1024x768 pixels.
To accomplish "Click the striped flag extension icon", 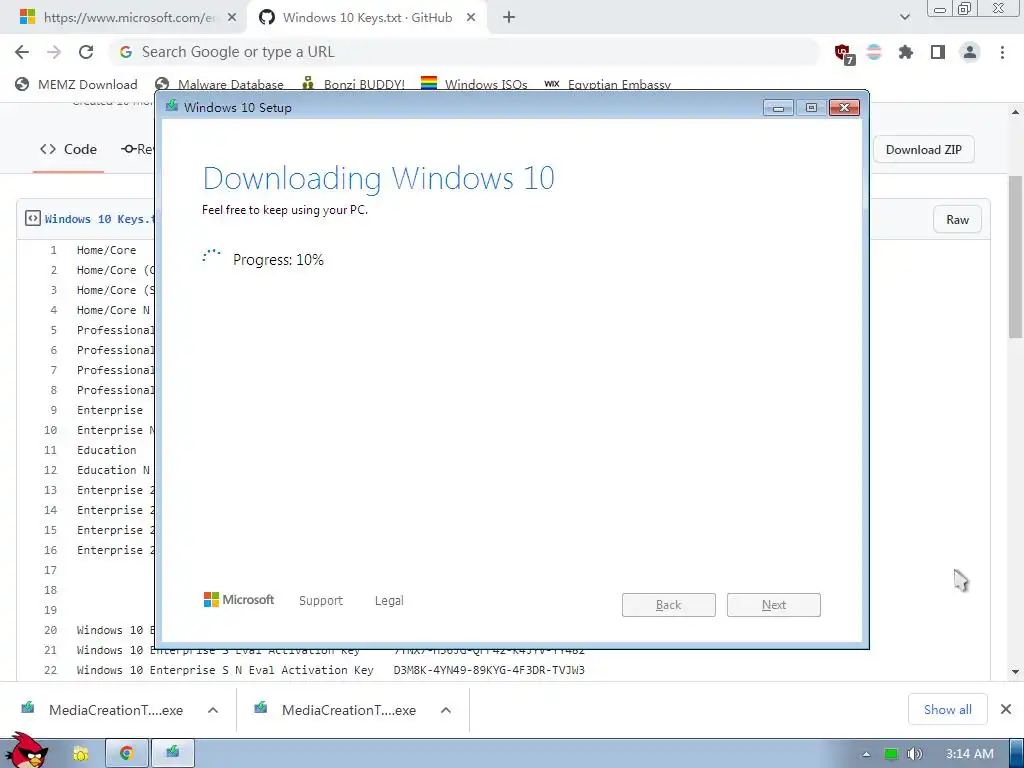I will (874, 52).
